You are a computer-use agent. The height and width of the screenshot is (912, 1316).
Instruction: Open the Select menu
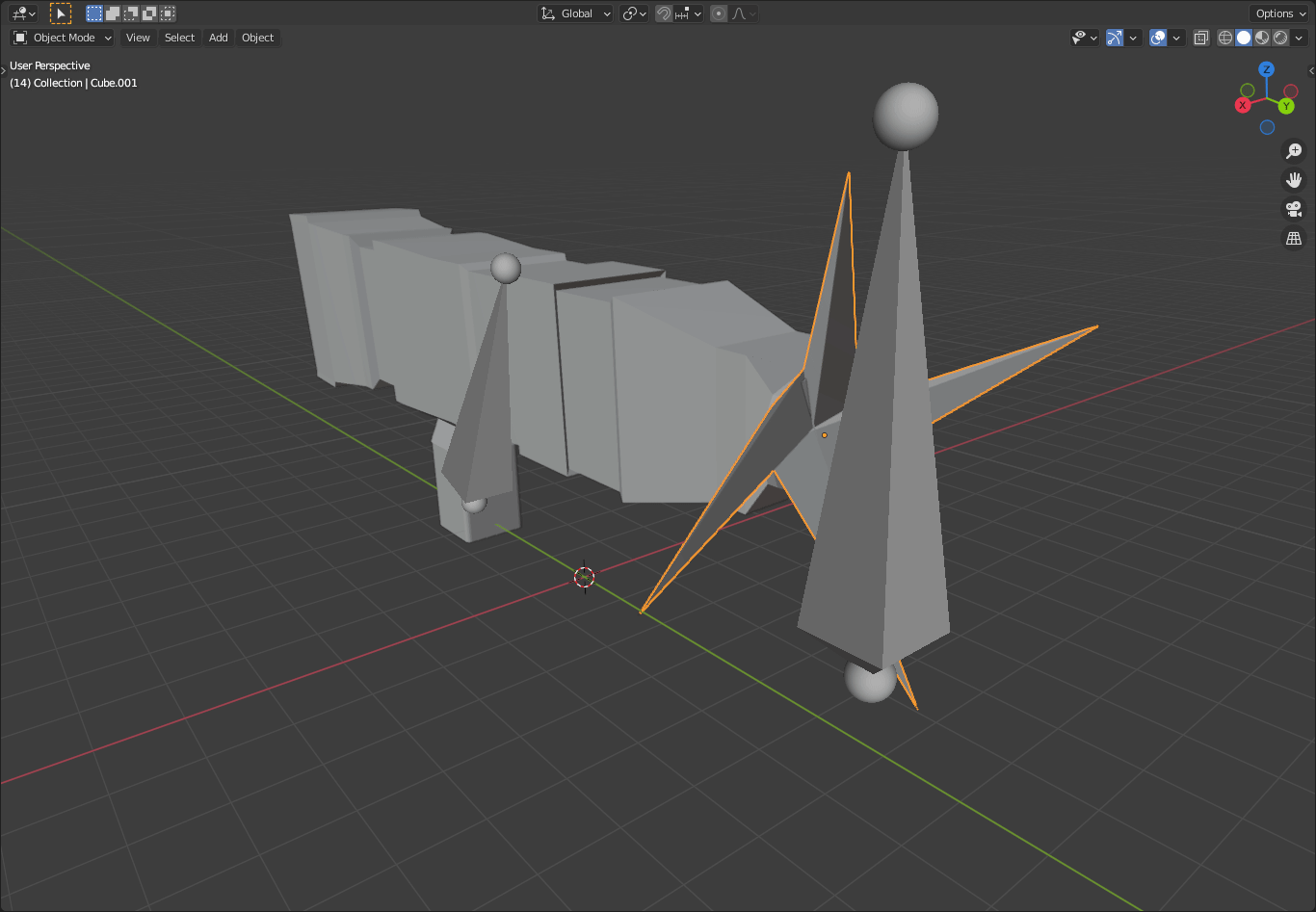click(x=179, y=38)
